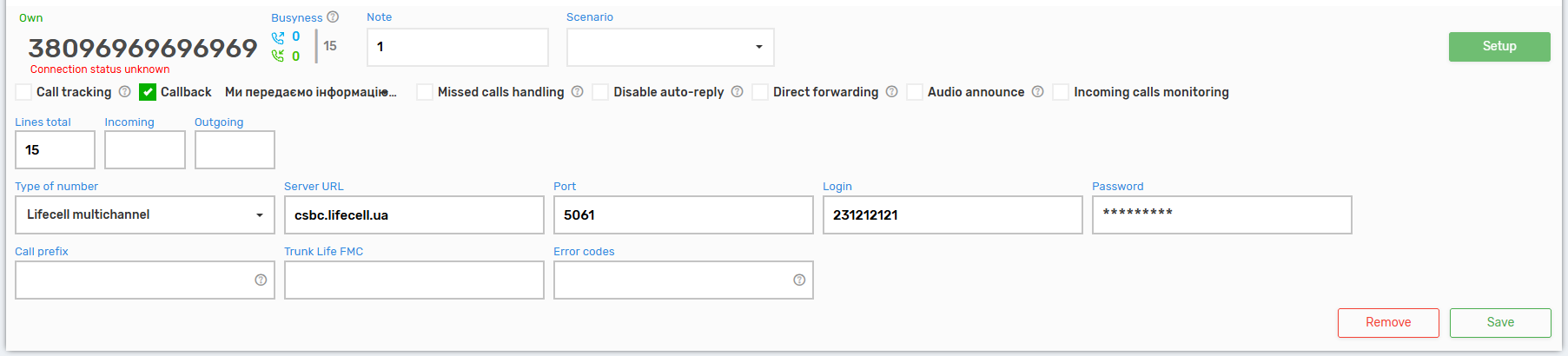Click help icon beside Missed calls handling

pyautogui.click(x=577, y=92)
